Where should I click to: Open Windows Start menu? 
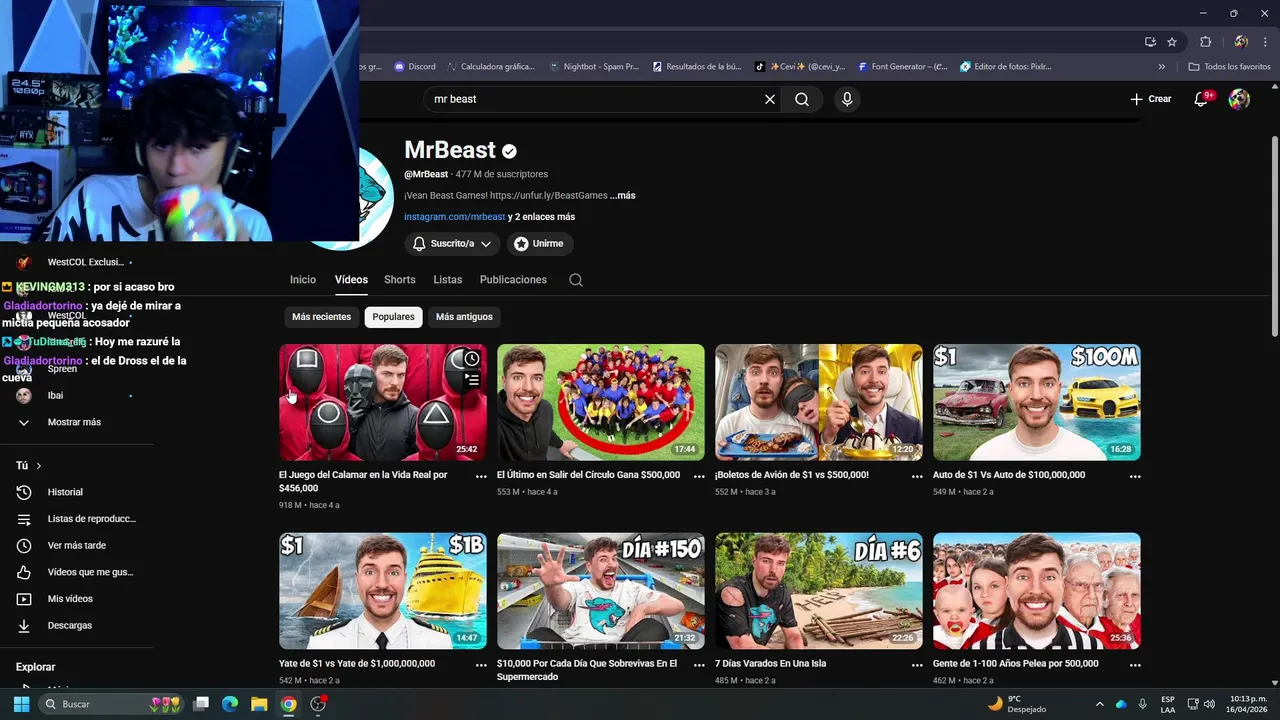[x=21, y=704]
